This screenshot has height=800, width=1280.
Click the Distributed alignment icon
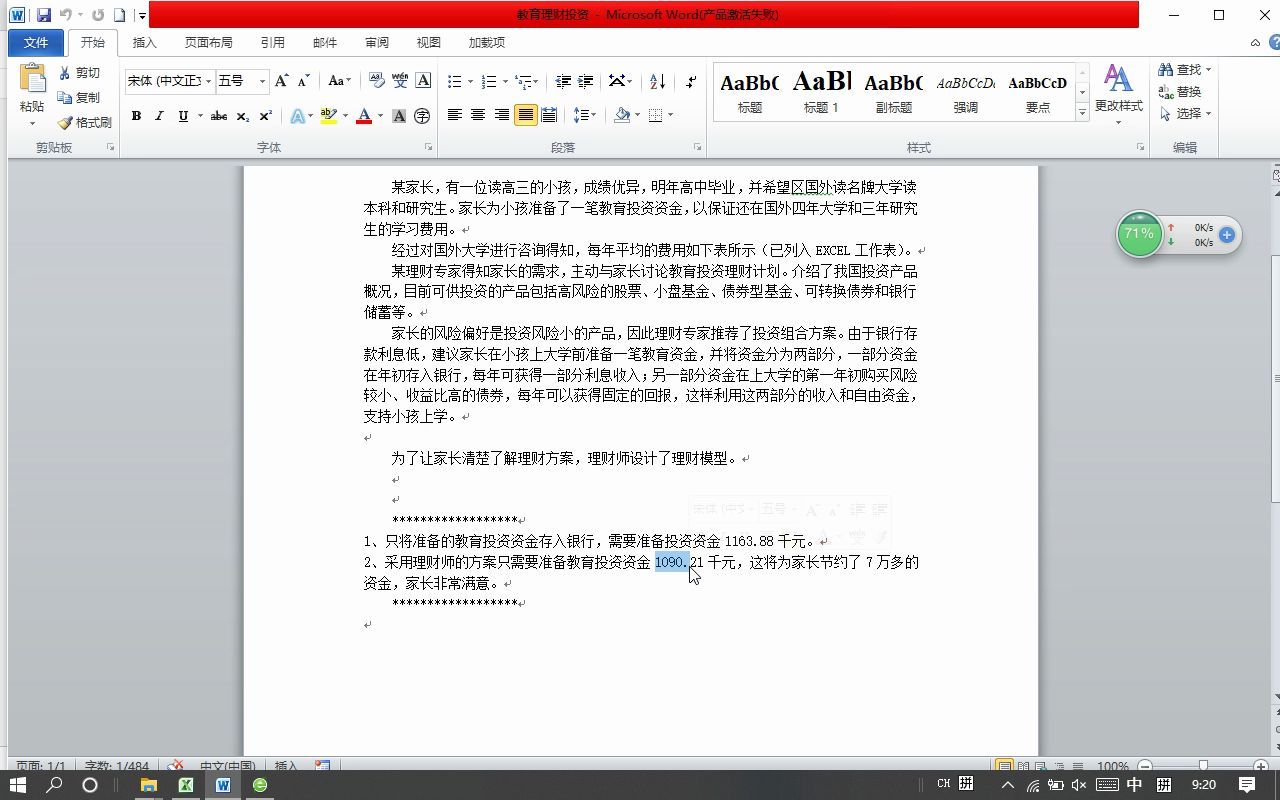[549, 115]
